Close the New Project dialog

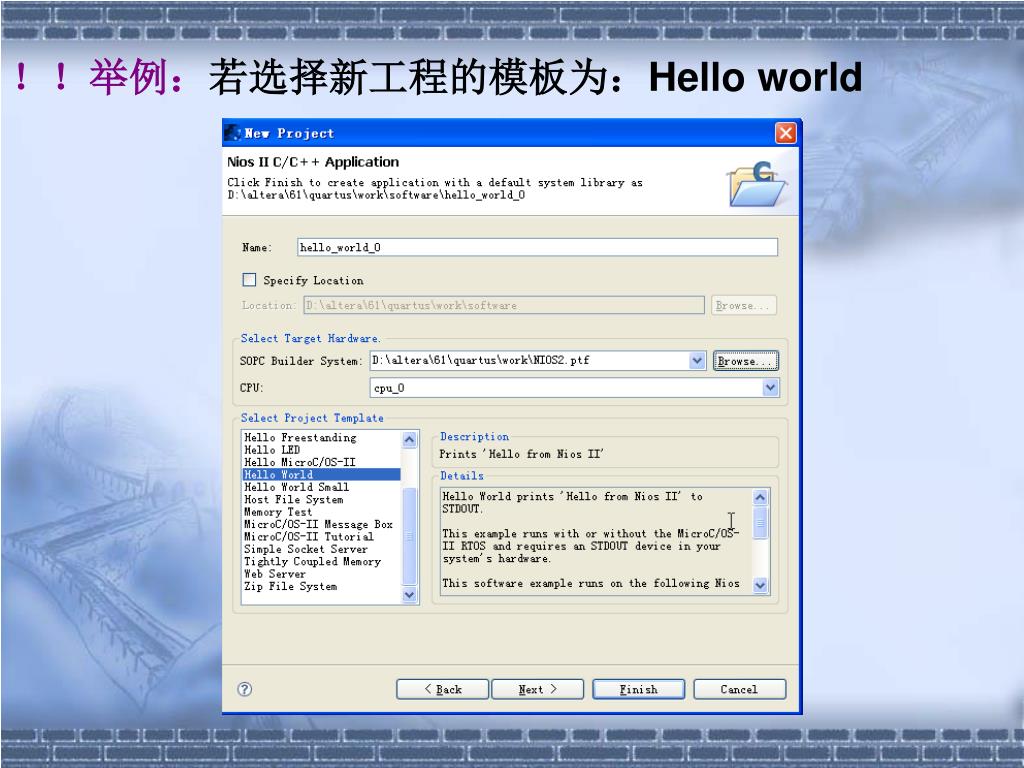786,133
